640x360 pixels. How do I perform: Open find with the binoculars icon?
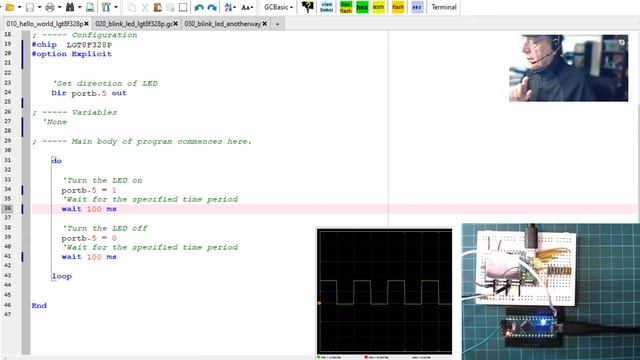[70, 7]
